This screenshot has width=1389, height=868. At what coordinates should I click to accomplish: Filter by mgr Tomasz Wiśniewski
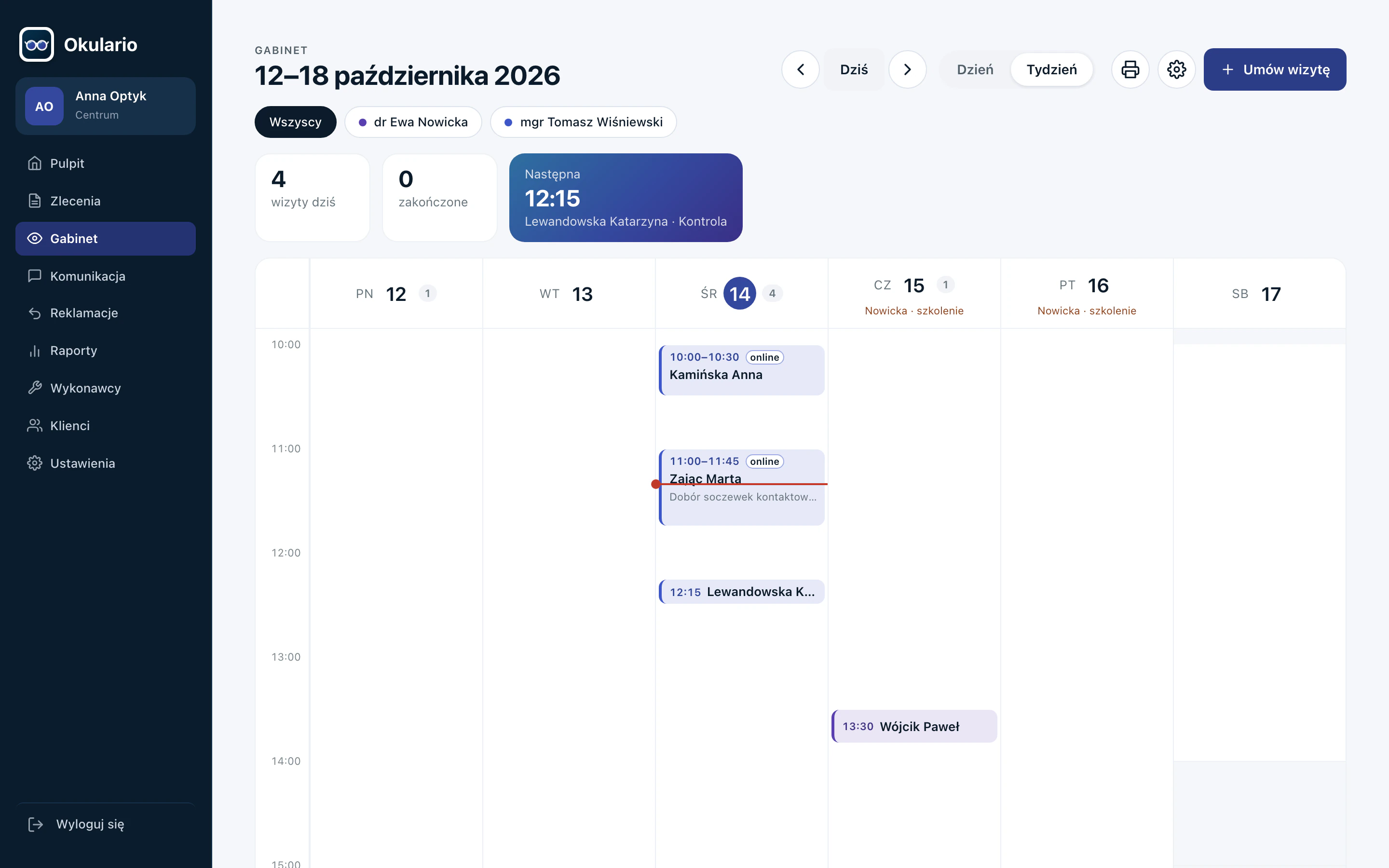[583, 122]
